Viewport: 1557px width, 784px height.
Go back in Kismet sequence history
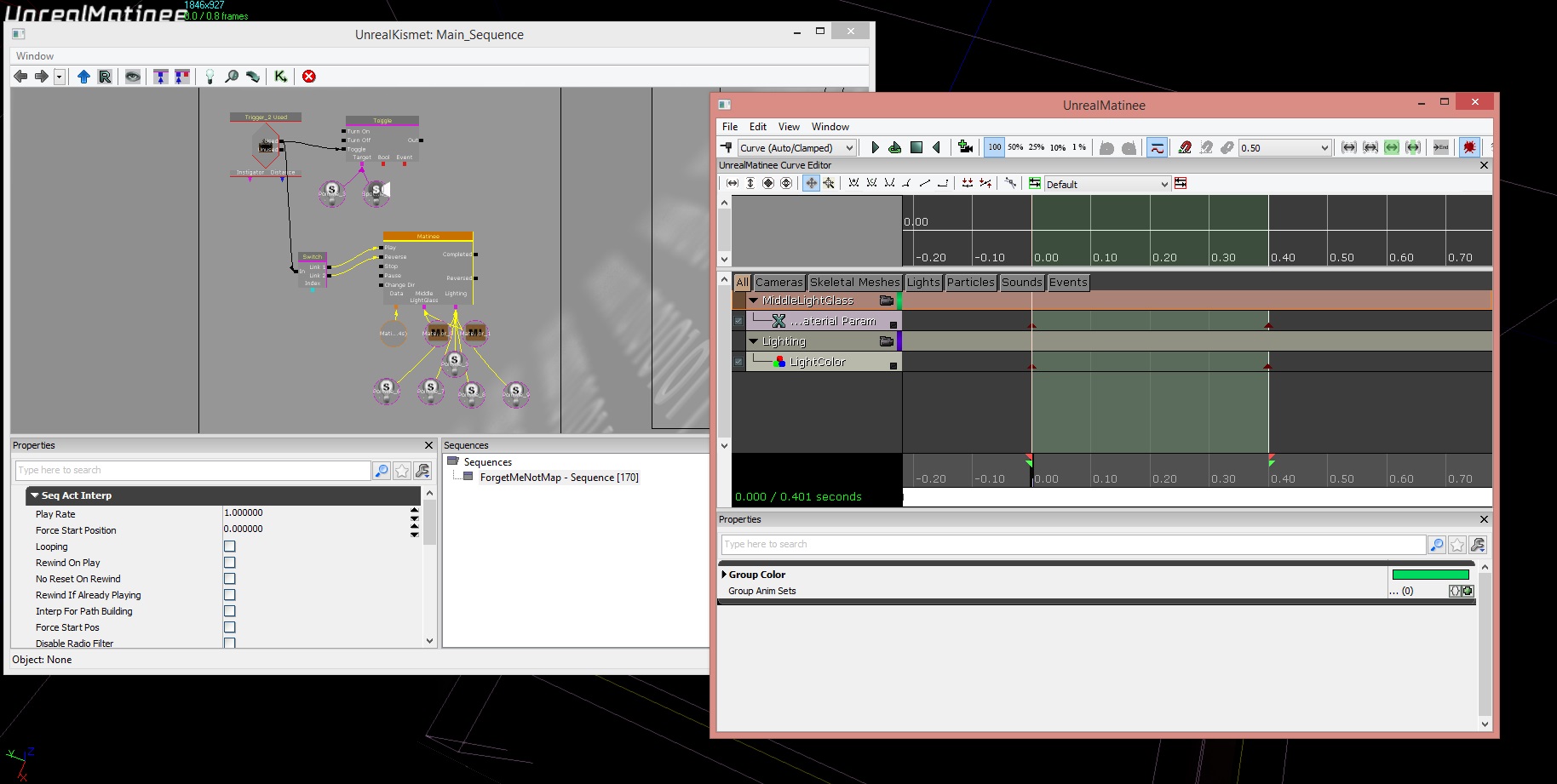click(20, 77)
